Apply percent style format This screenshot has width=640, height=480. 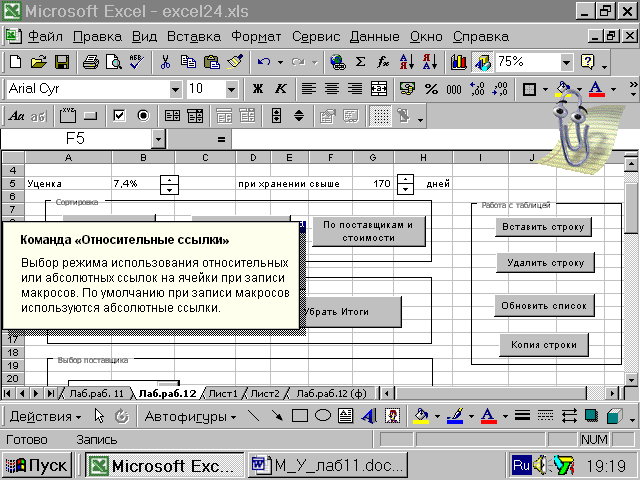[431, 89]
